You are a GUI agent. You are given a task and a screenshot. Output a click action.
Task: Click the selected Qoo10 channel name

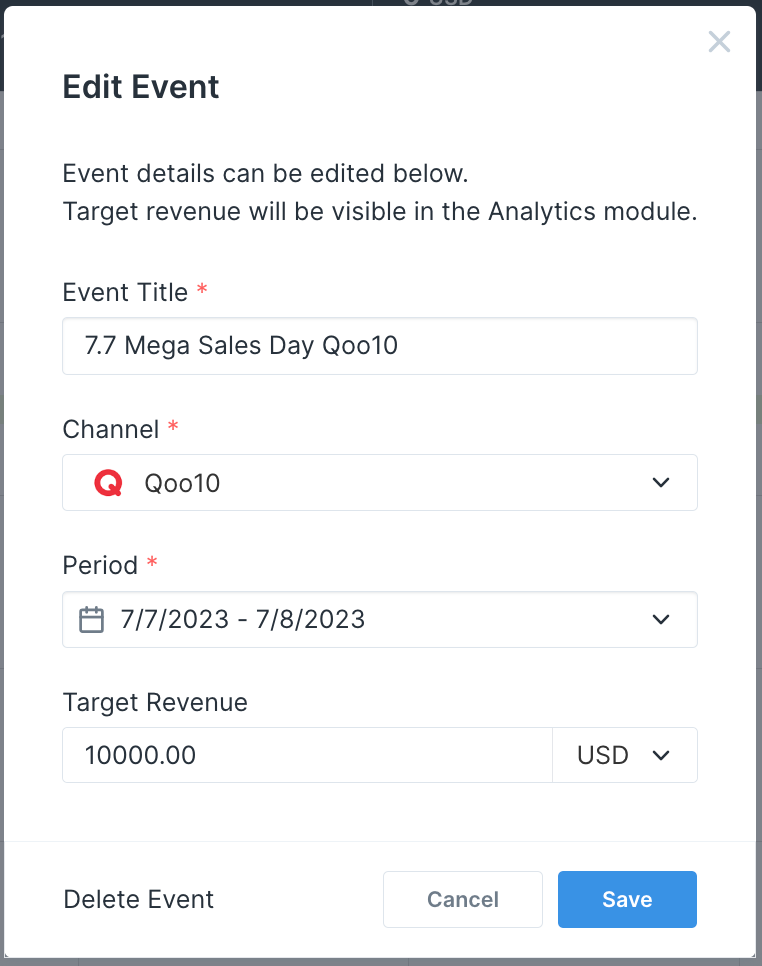[182, 483]
